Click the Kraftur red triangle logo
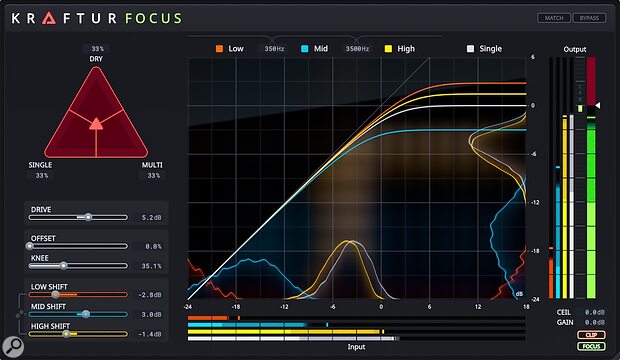 [x=49, y=18]
